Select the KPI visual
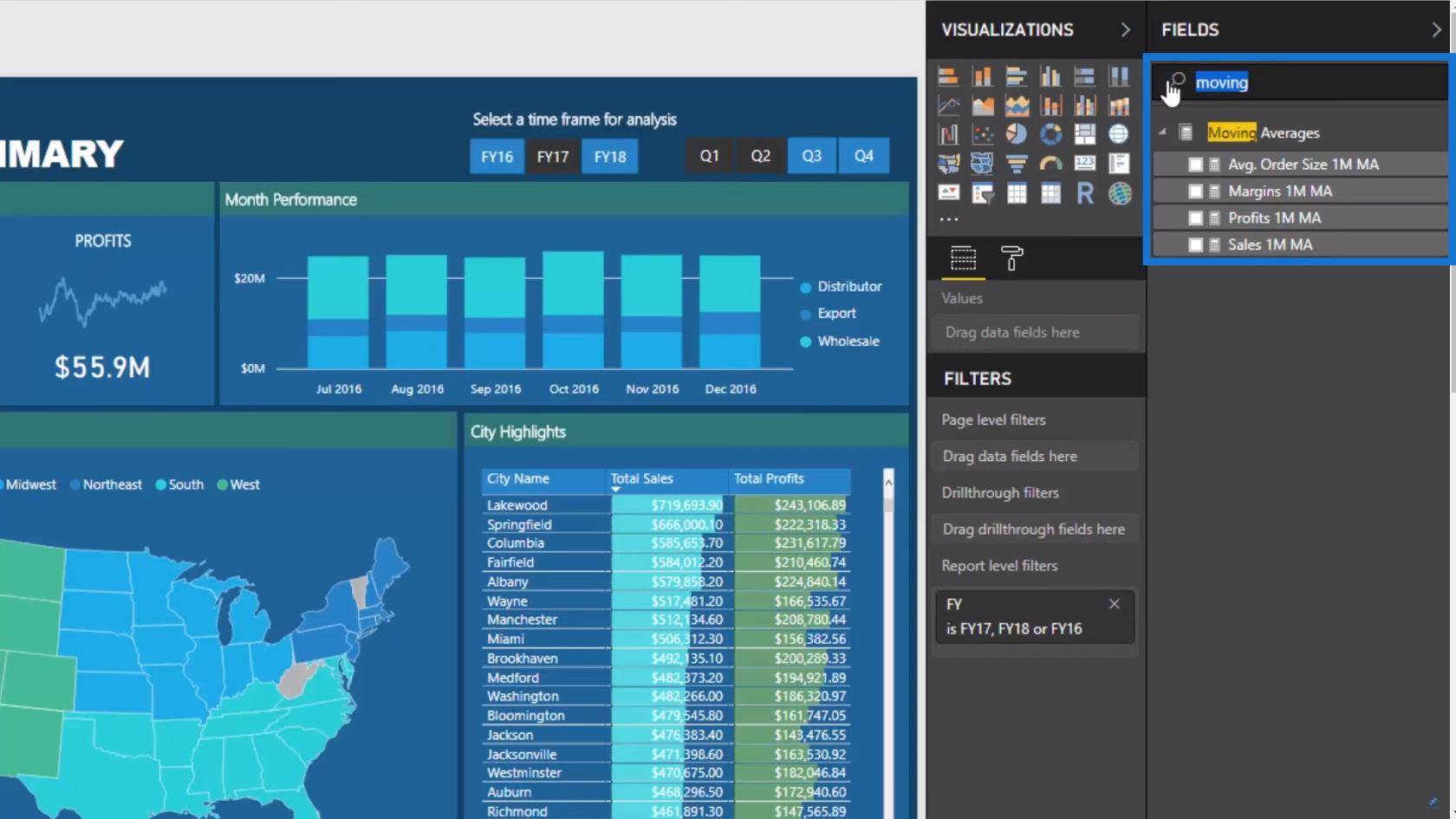 pyautogui.click(x=948, y=193)
